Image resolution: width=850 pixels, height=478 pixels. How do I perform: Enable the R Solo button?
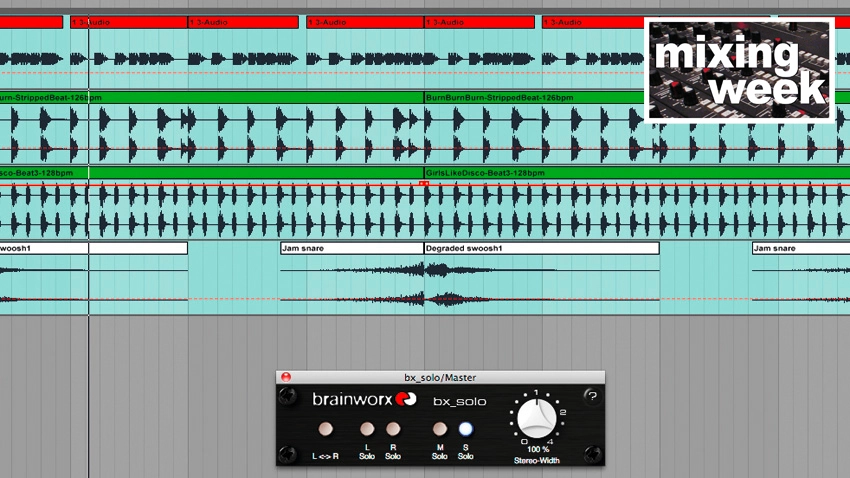pos(393,429)
